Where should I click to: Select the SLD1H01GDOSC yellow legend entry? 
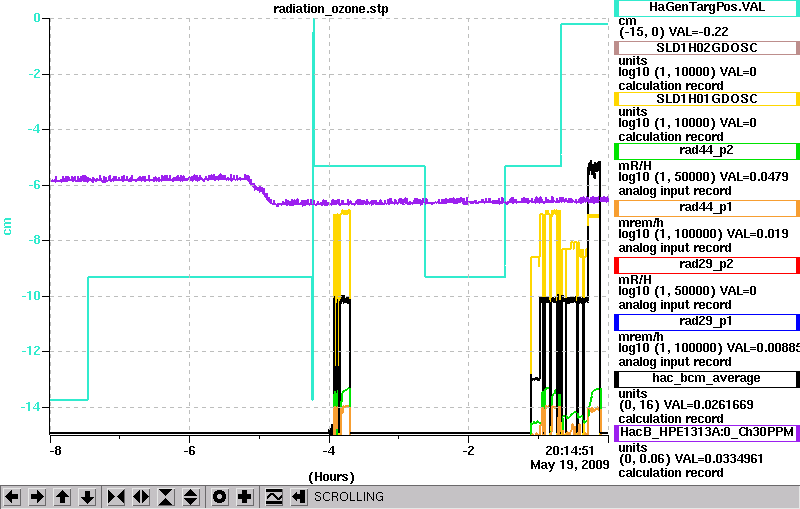pos(707,99)
